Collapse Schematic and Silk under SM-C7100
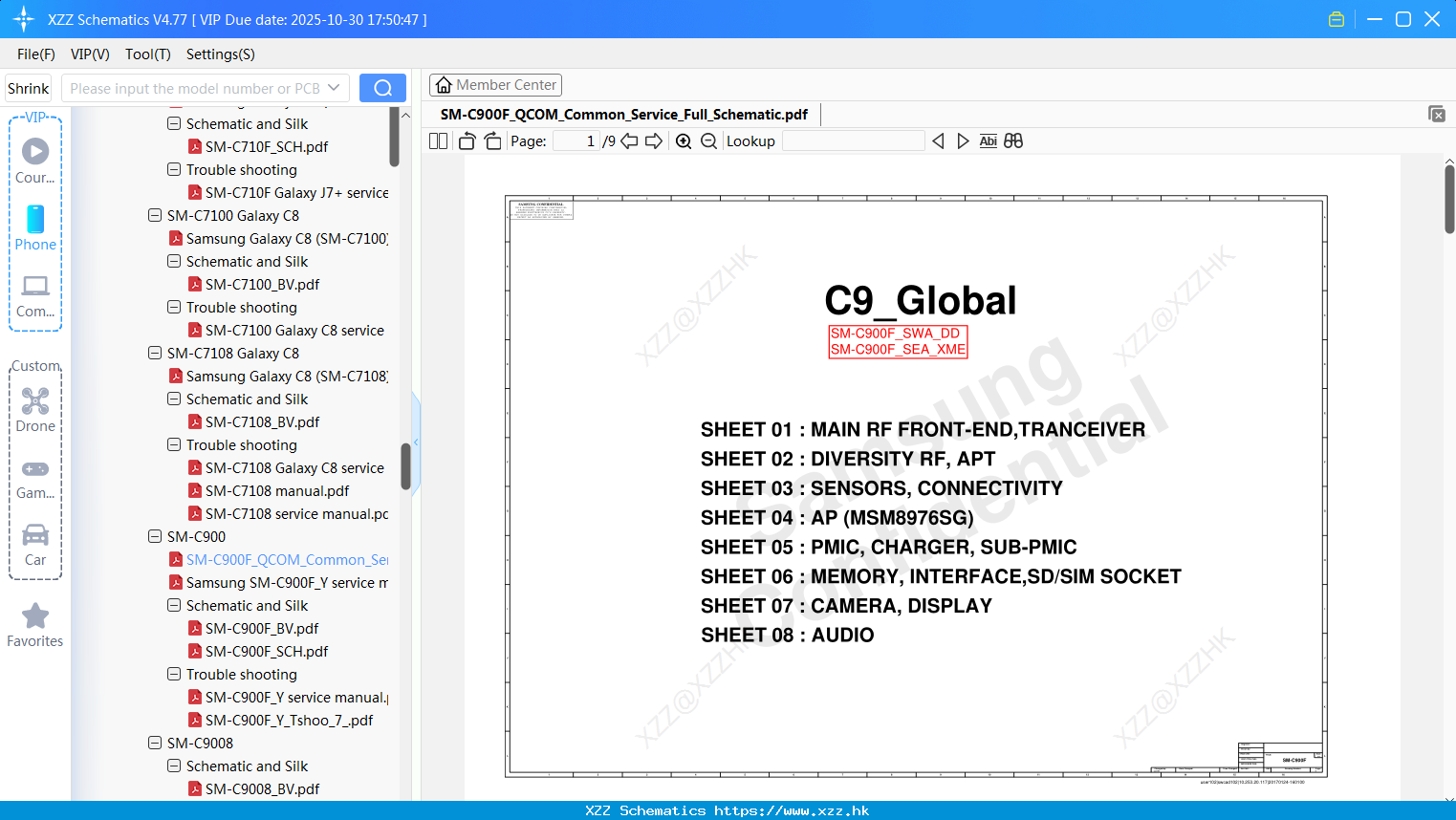This screenshot has width=1456, height=820. pyautogui.click(x=174, y=261)
